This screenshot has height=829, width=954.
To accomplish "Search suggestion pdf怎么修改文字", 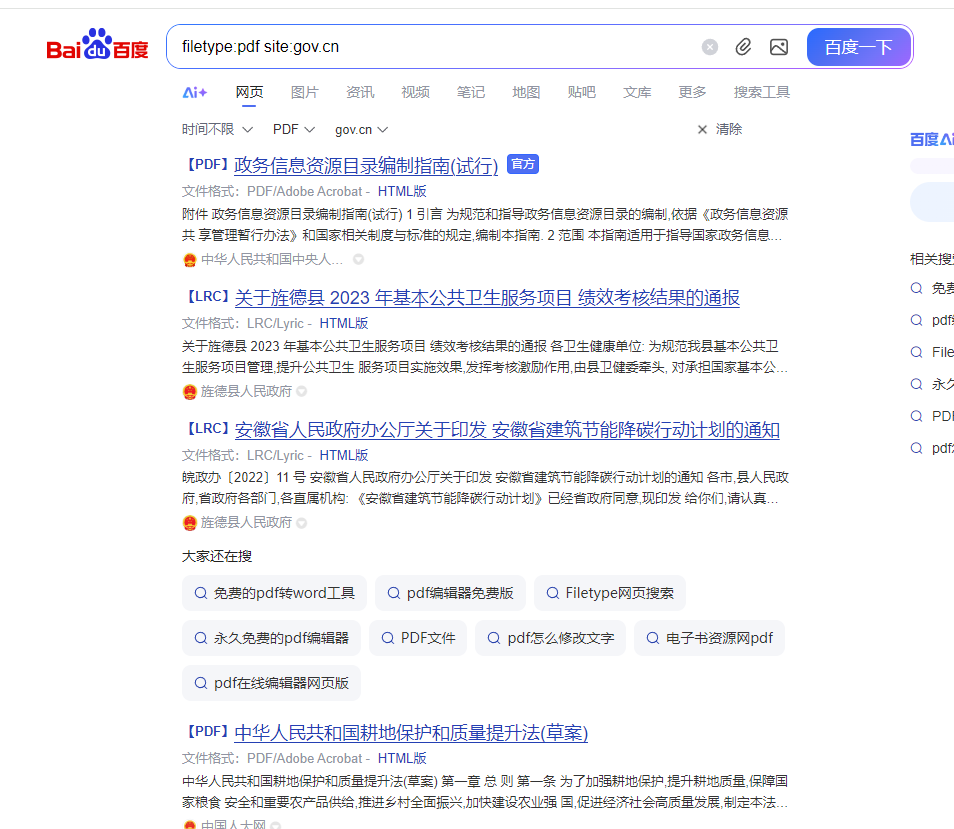I will (551, 638).
